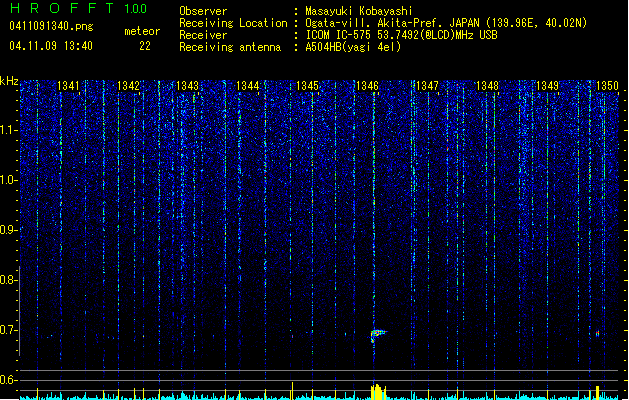Image resolution: width=629 pixels, height=400 pixels.
Task: Click the 1342 time marker
Action: (128, 86)
